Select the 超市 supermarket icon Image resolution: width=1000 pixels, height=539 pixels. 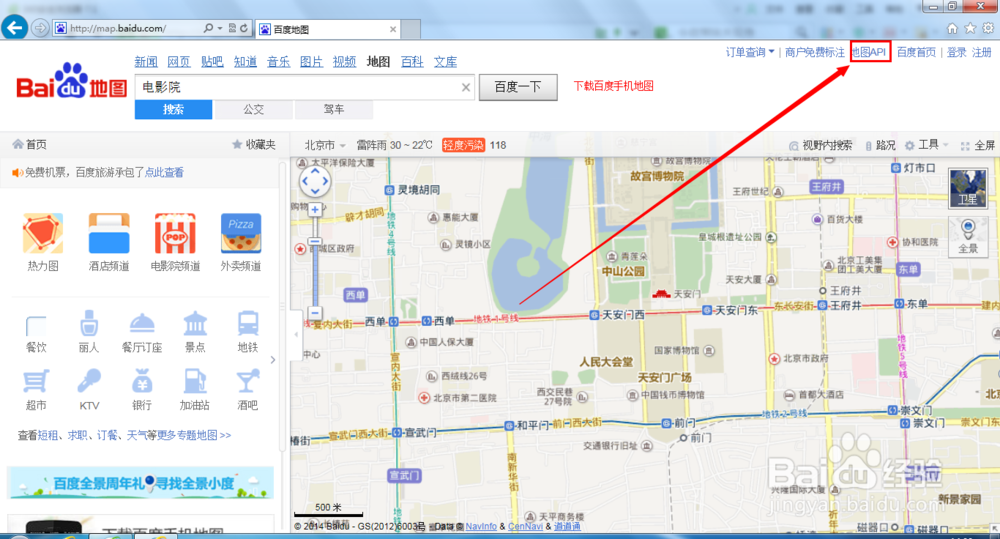tap(36, 381)
